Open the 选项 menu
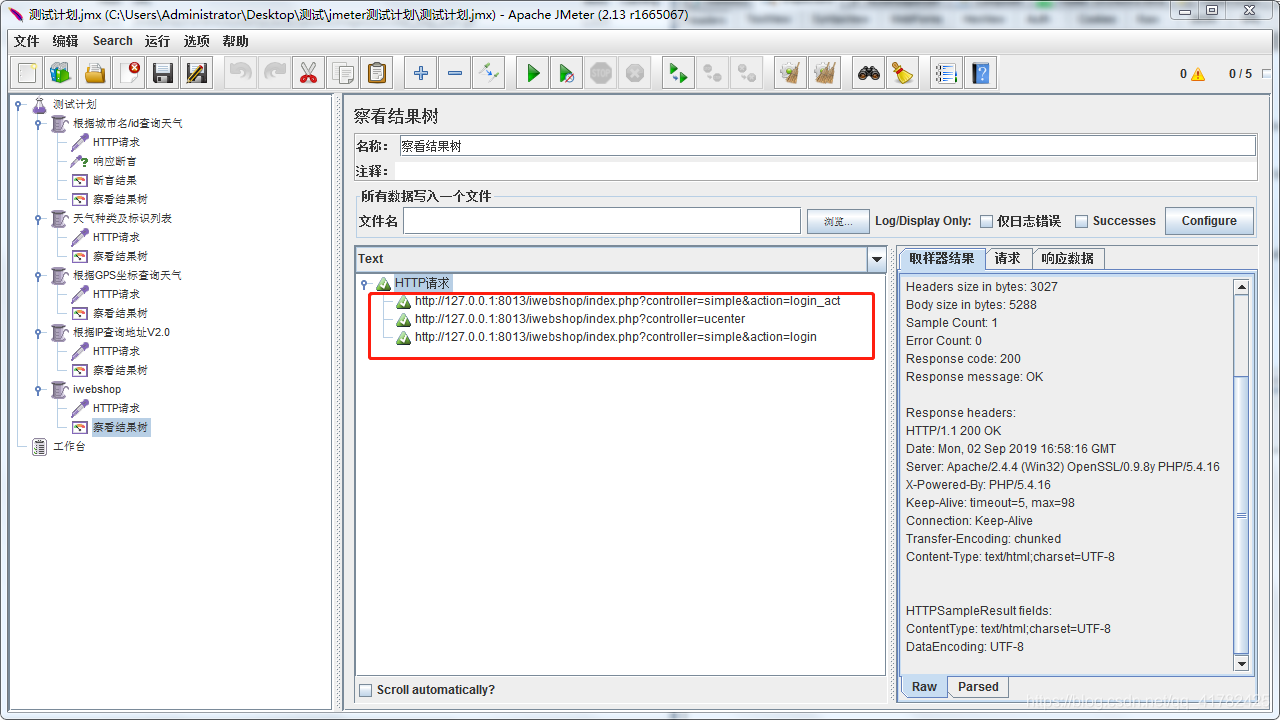This screenshot has height=720, width=1280. [x=197, y=41]
